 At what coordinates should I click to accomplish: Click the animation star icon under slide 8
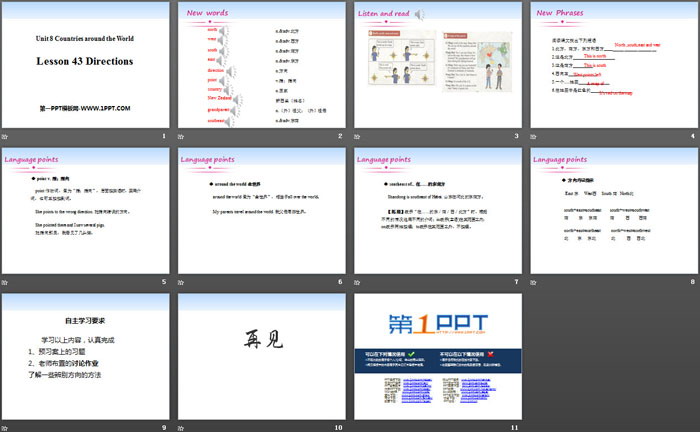click(x=533, y=282)
